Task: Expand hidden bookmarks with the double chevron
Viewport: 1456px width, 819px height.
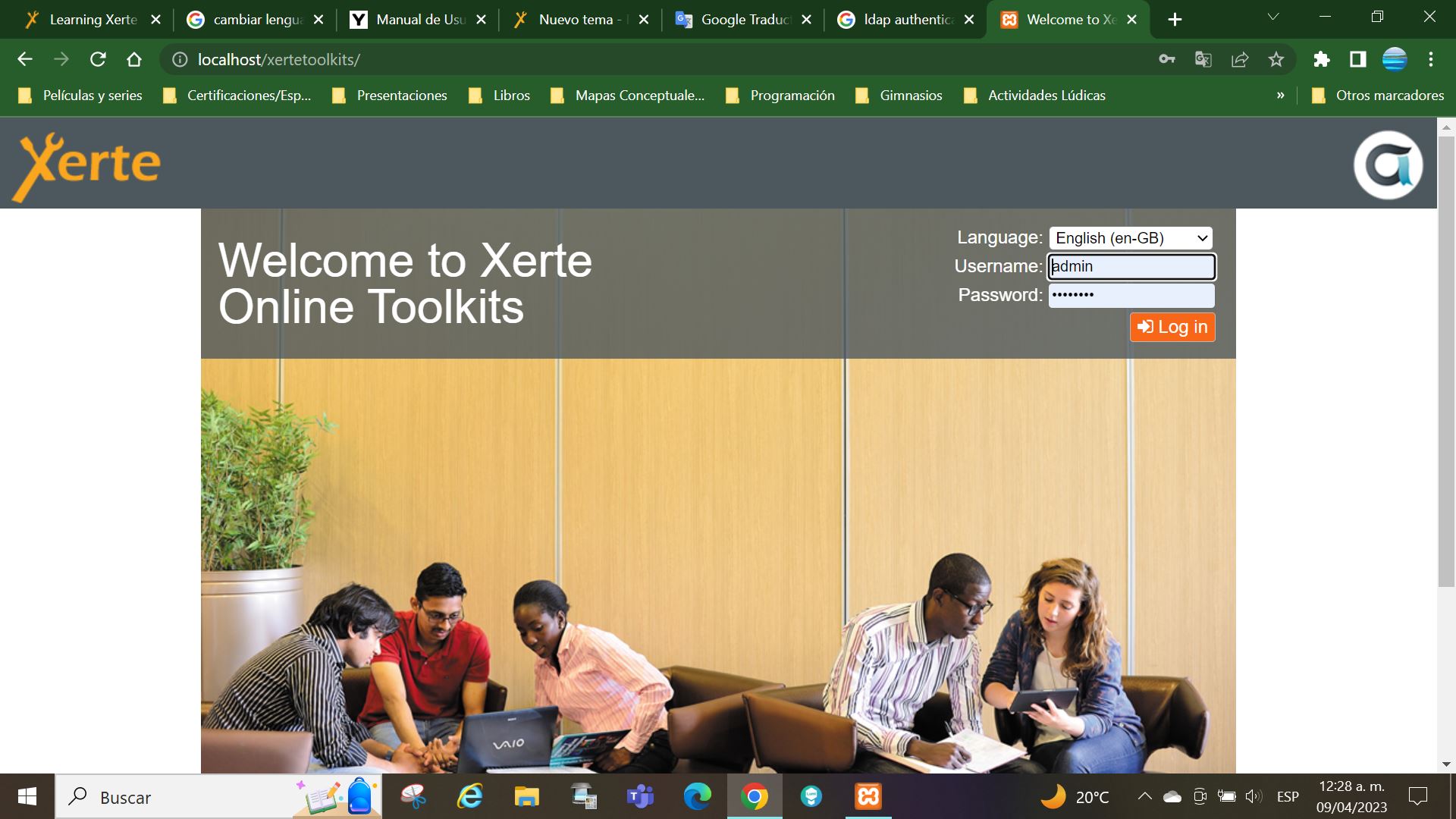Action: pos(1281,96)
